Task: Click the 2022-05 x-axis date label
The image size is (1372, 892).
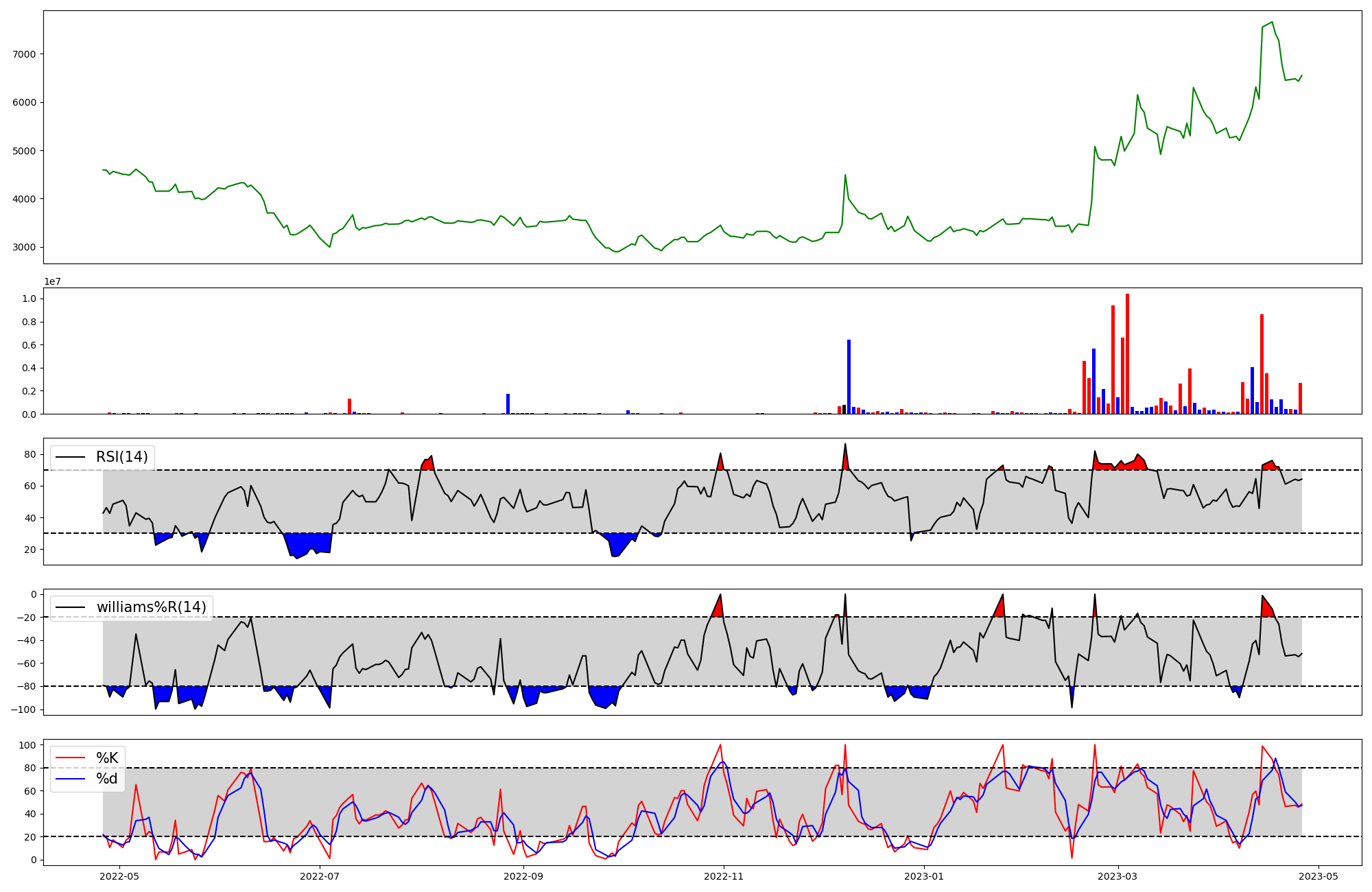Action: coord(120,876)
